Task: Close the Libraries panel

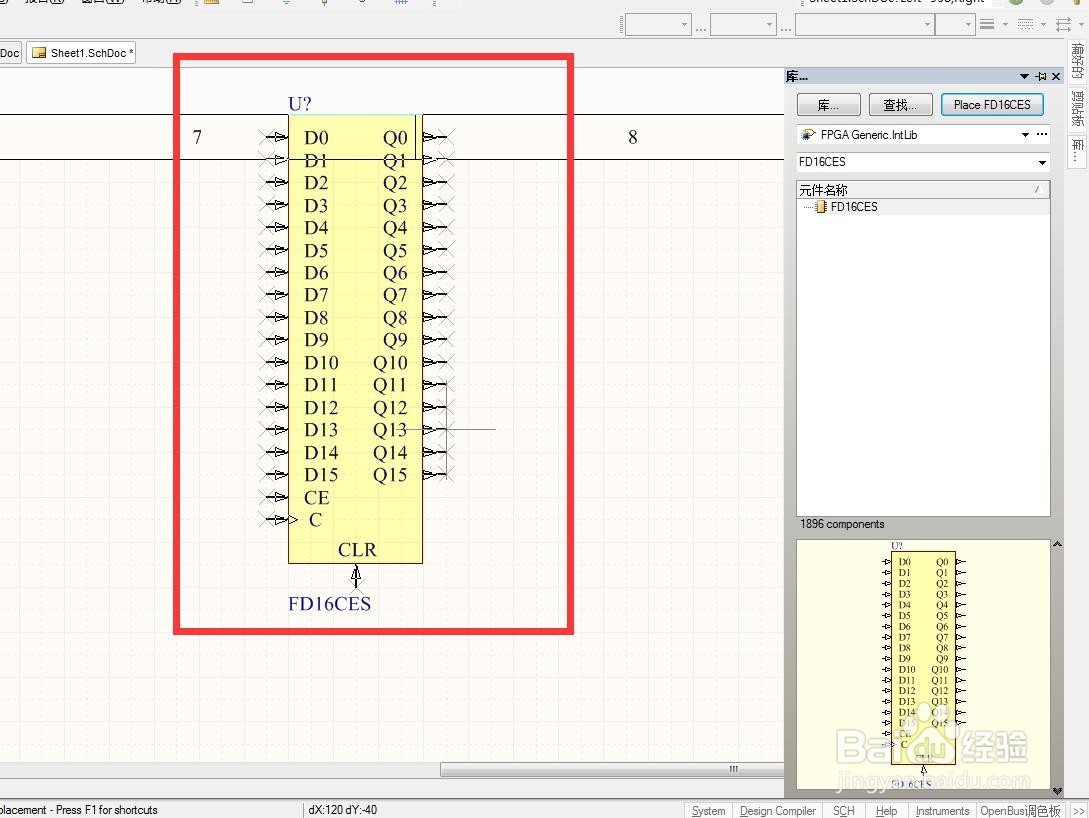Action: point(1056,76)
